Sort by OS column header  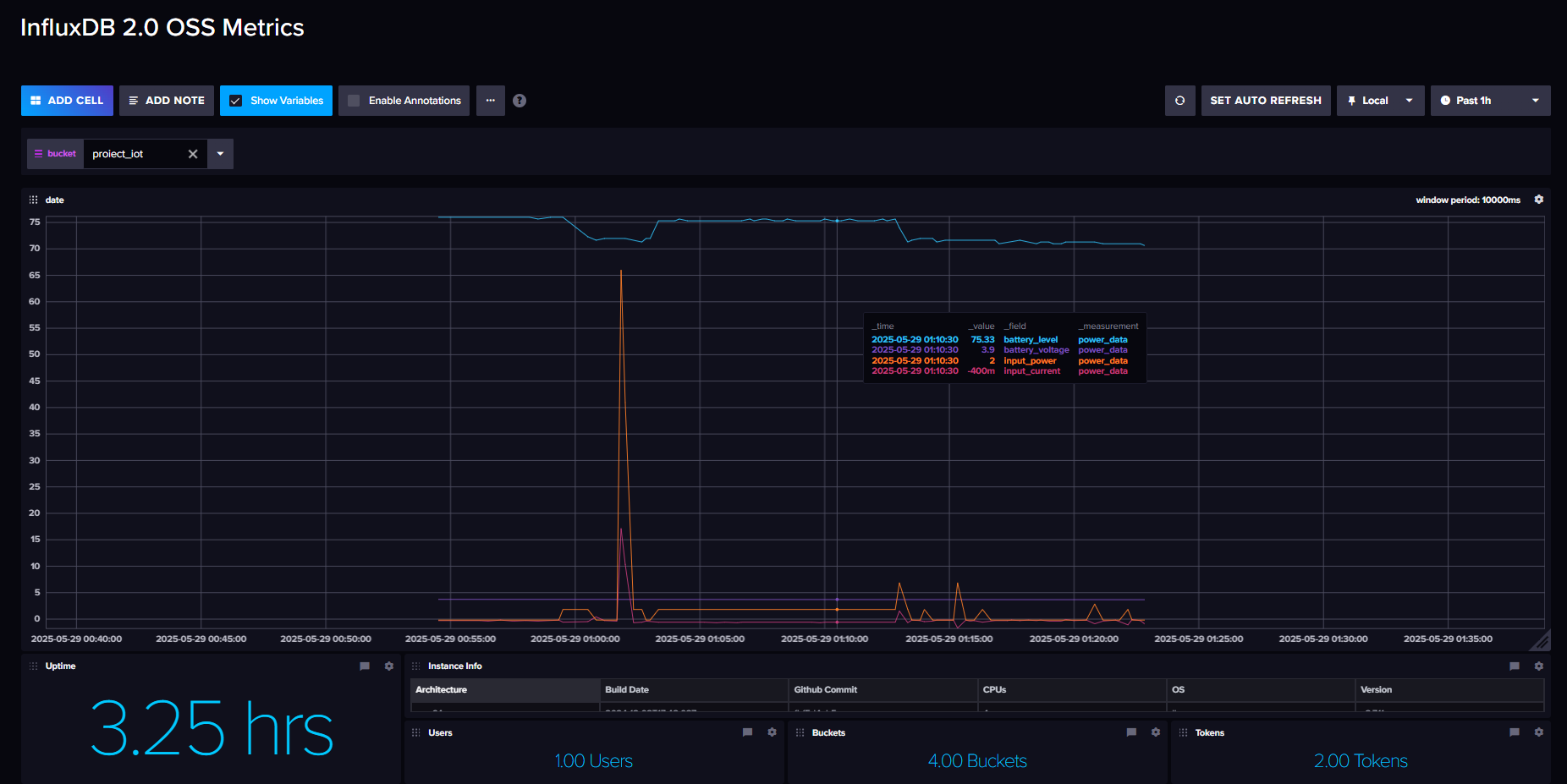pyautogui.click(x=1261, y=690)
